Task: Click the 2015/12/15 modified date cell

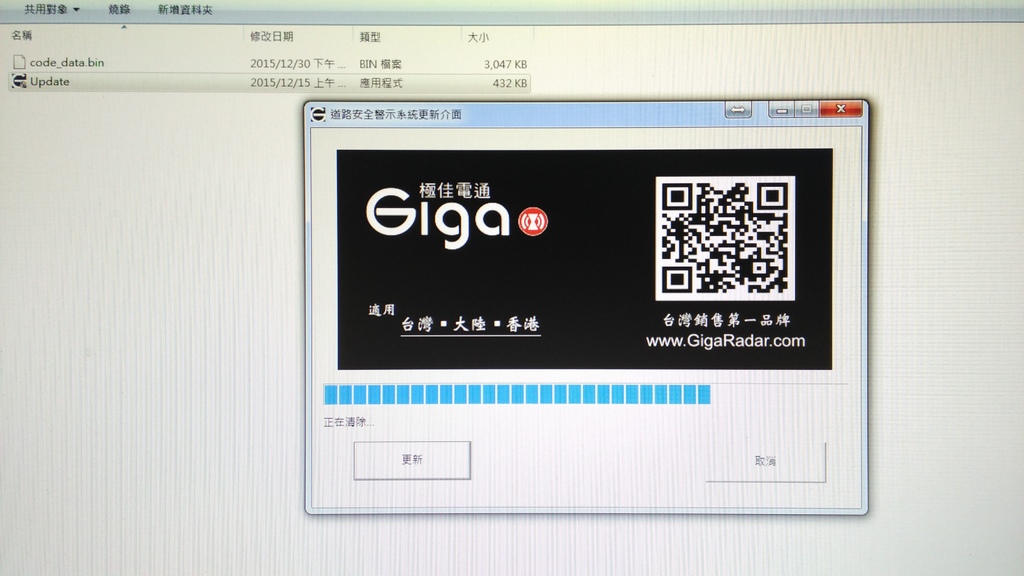Action: (298, 83)
